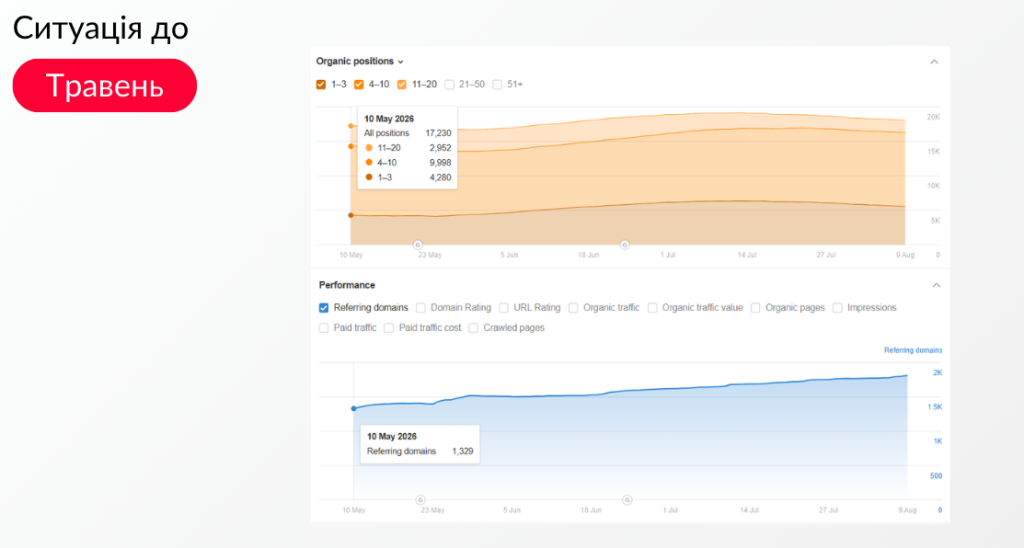Screen dimensions: 1024x548
Task: Click the '1–3 4,280' tooltip row
Action: [x=408, y=178]
